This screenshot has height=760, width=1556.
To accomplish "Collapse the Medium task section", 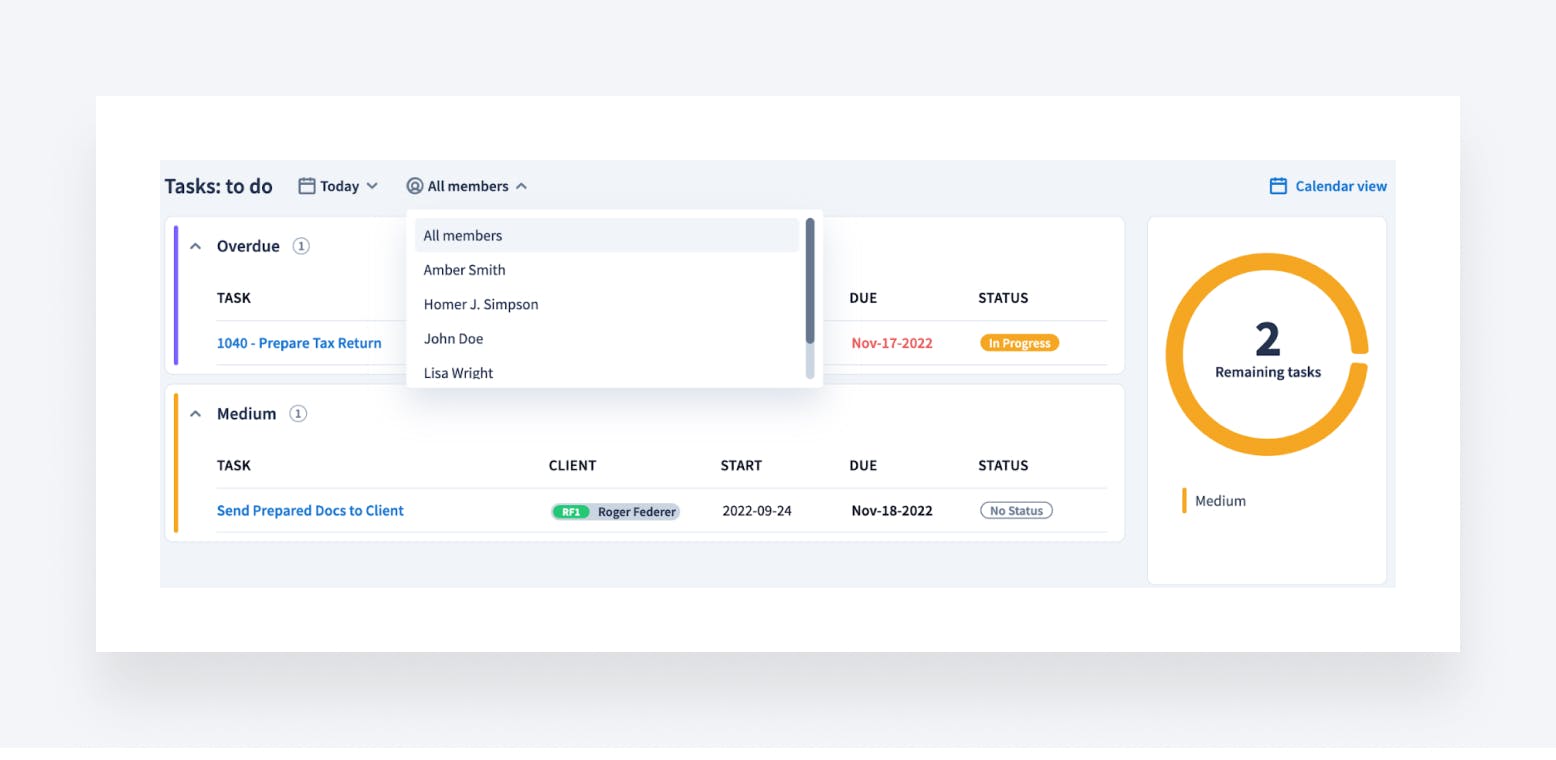I will click(196, 414).
